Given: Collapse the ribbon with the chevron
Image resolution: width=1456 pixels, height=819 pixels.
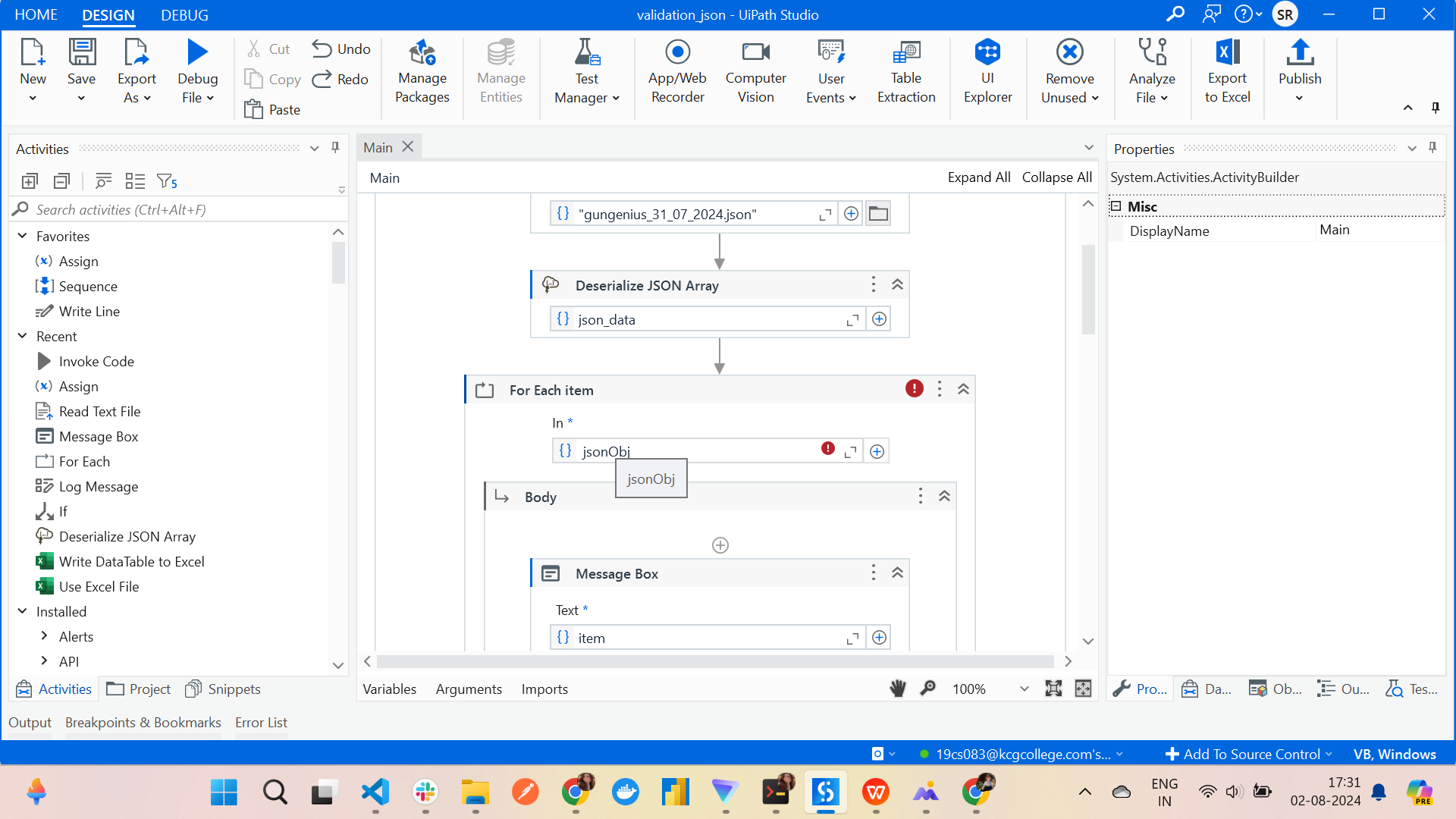Looking at the screenshot, I should (x=1407, y=108).
